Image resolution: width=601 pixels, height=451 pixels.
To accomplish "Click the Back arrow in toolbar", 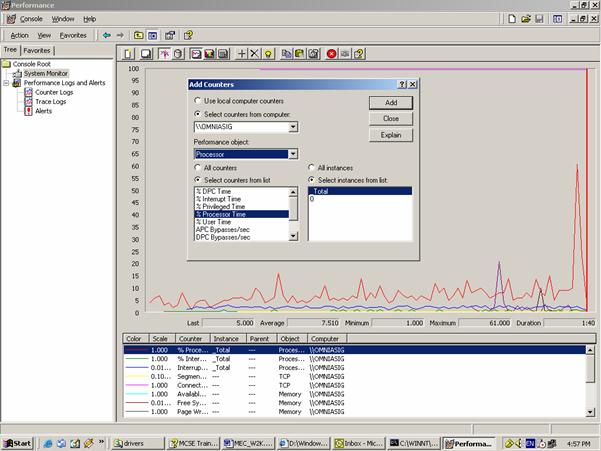I will pos(107,35).
